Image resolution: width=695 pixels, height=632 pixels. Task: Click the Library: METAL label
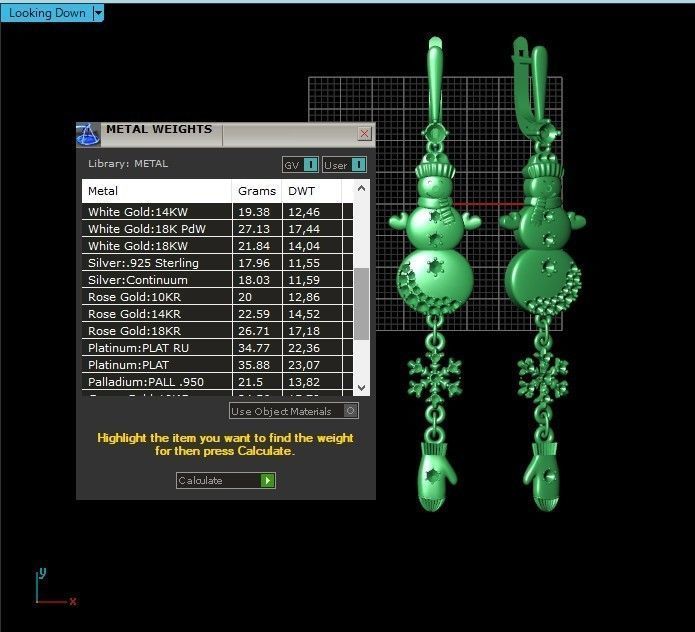[x=128, y=164]
